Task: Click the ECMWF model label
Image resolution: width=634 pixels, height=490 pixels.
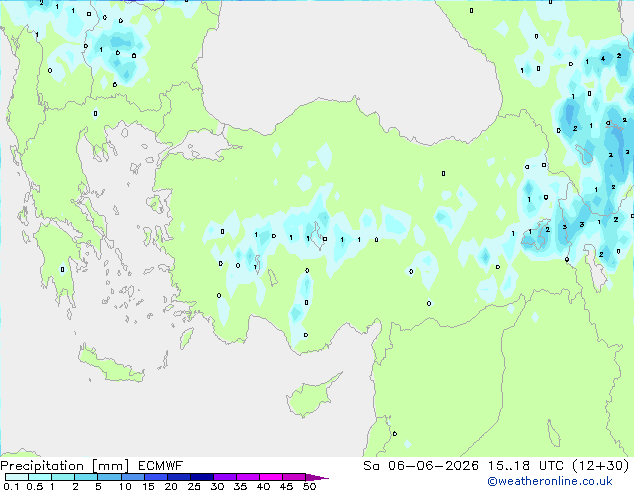Action: click(x=161, y=466)
